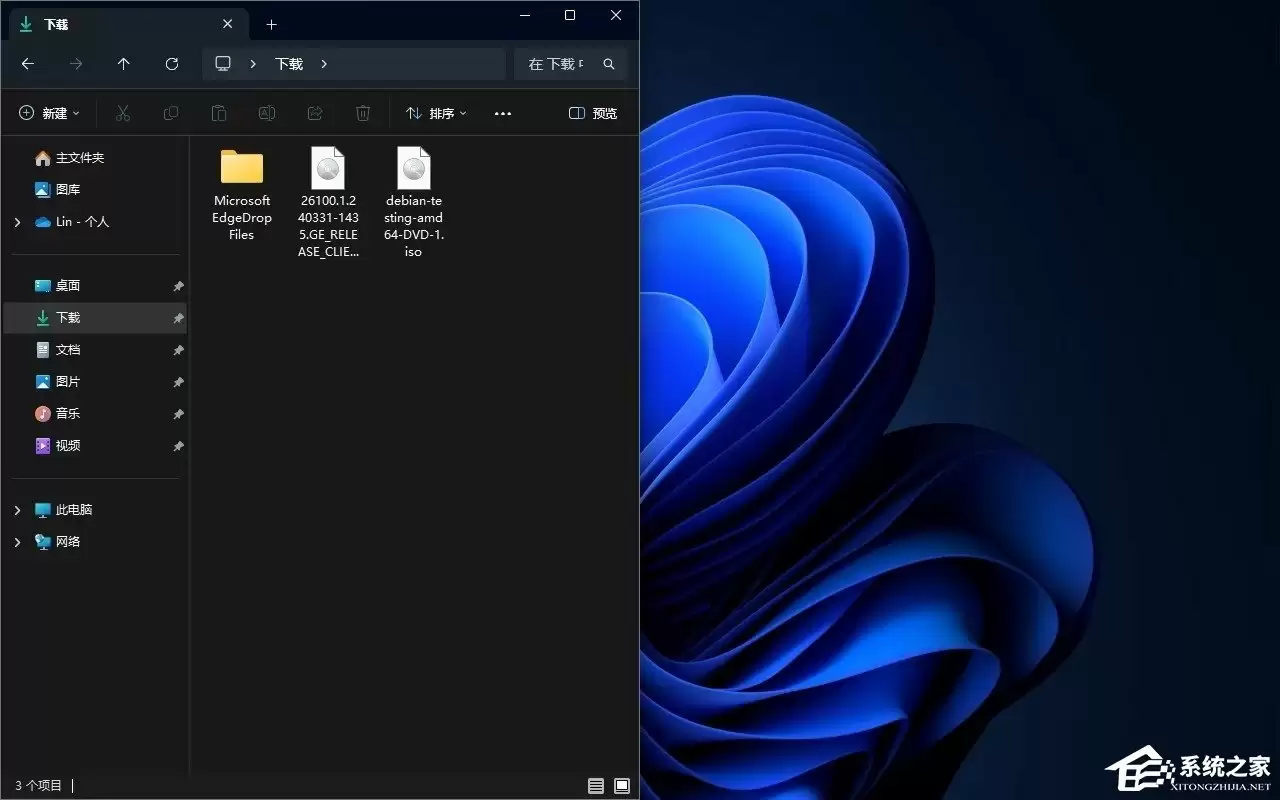
Task: Refresh the current folder view
Action: [171, 63]
